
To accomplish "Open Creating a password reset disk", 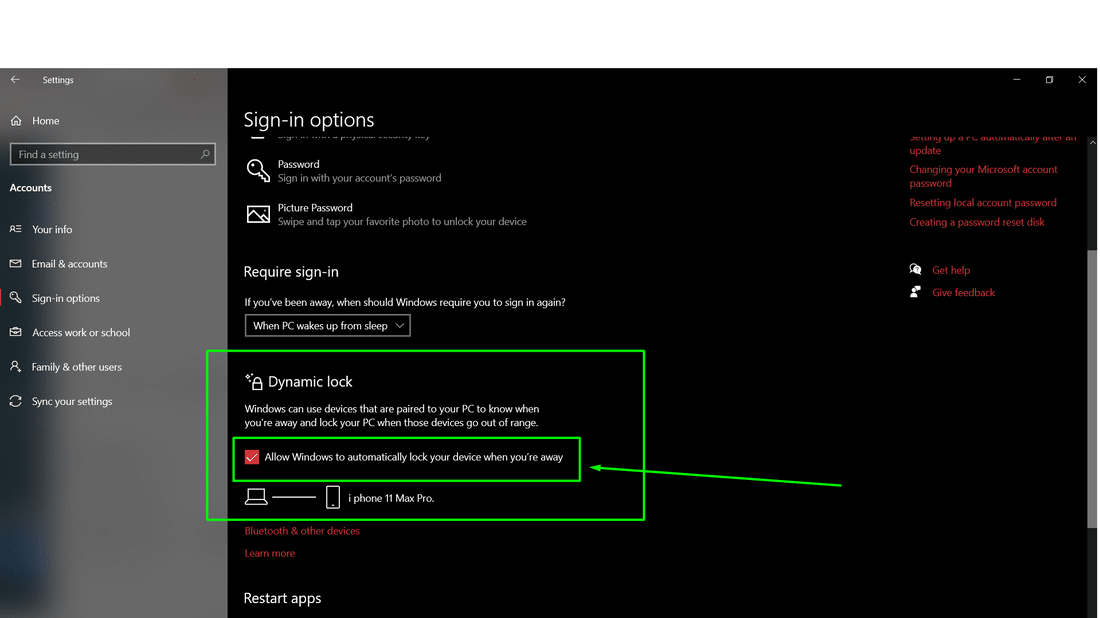I will tap(977, 221).
